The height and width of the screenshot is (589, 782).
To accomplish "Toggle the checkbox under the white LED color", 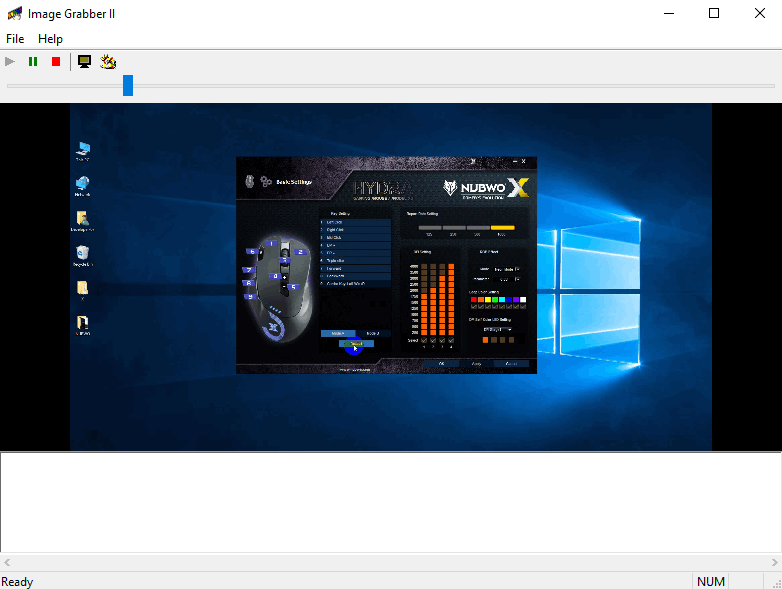I will (523, 306).
